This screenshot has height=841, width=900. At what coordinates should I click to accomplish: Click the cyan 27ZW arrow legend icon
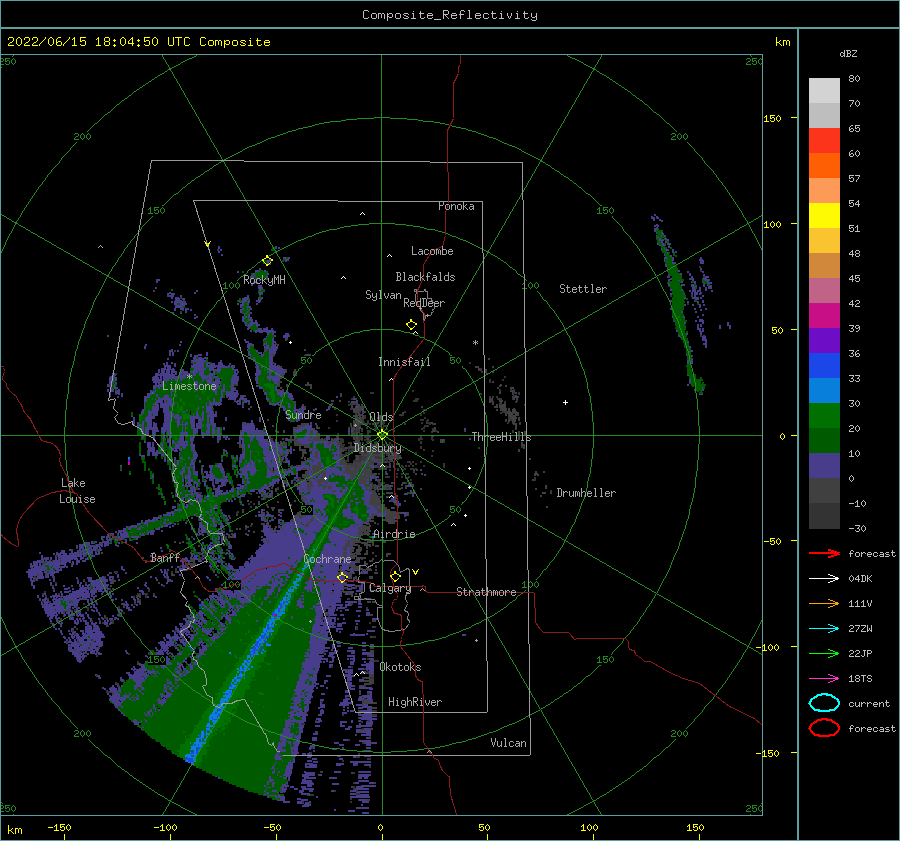click(824, 629)
